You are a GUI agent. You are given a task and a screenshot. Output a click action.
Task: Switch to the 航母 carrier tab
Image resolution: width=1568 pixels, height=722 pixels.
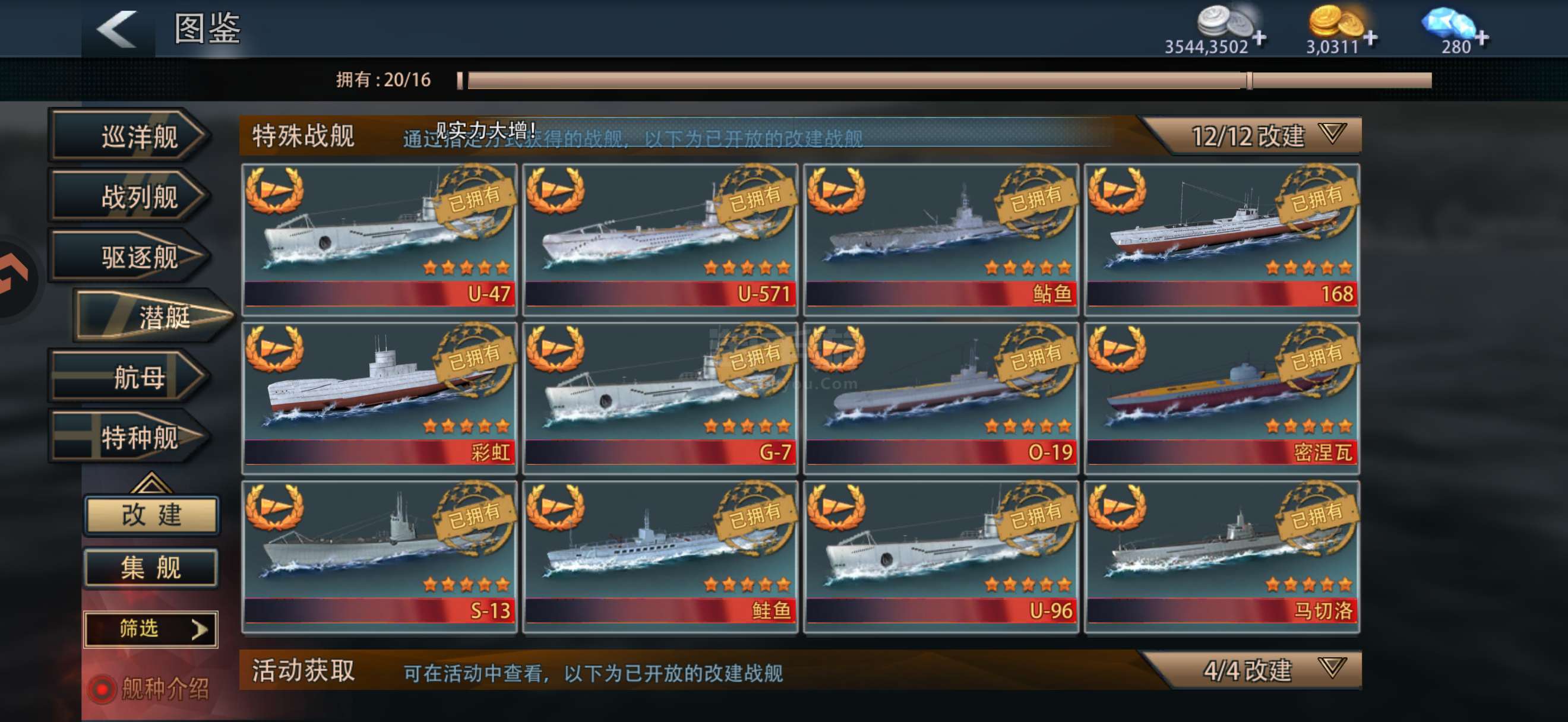[128, 377]
